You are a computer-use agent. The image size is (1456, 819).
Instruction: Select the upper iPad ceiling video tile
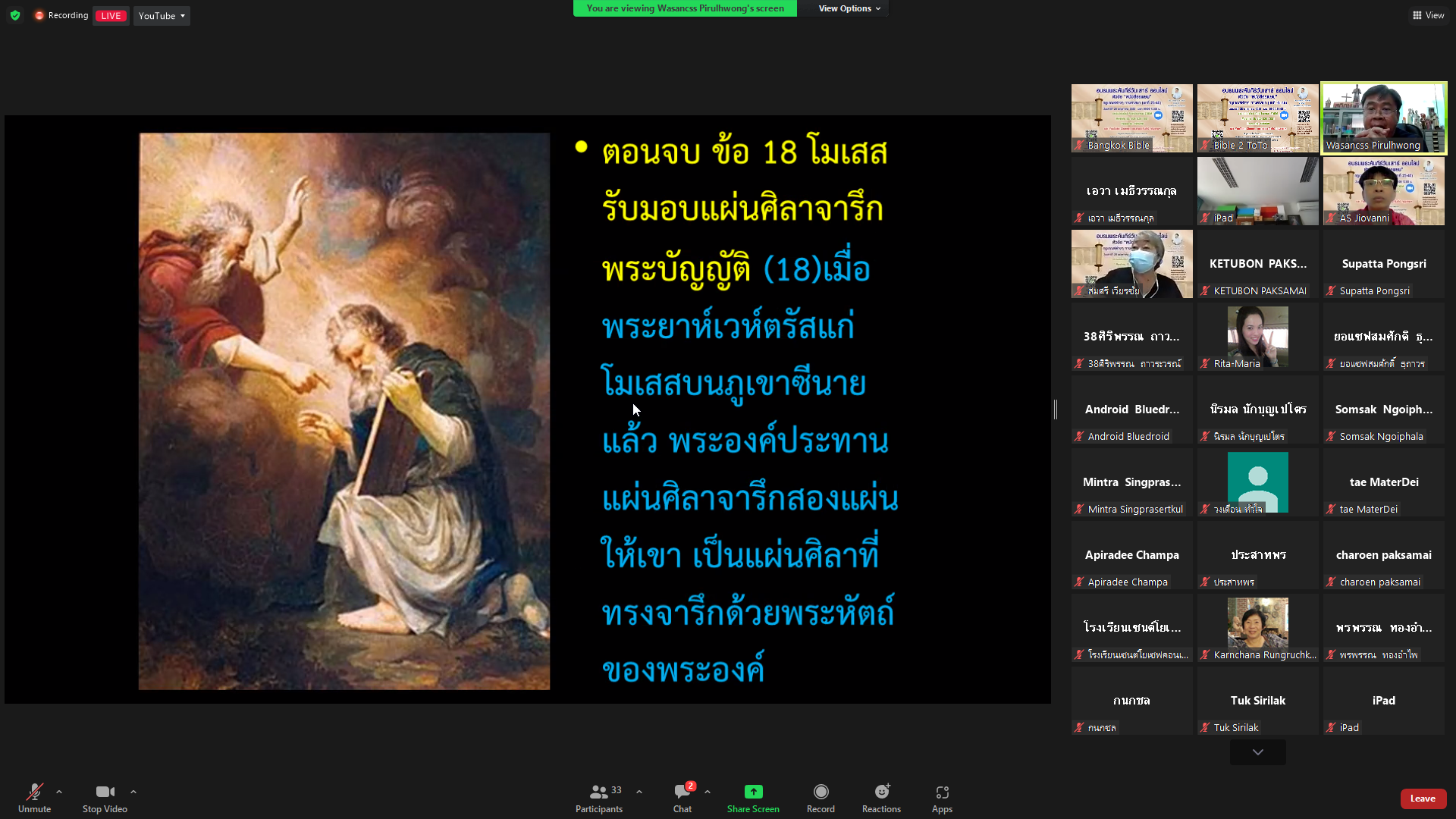pos(1257,191)
